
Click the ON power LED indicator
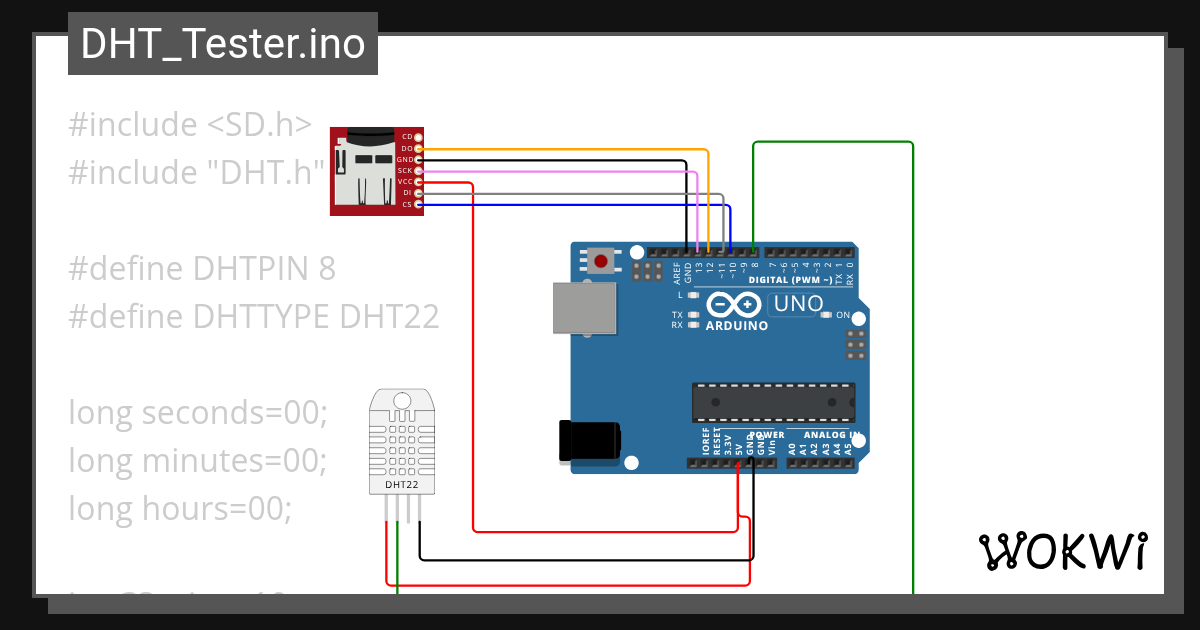point(826,314)
